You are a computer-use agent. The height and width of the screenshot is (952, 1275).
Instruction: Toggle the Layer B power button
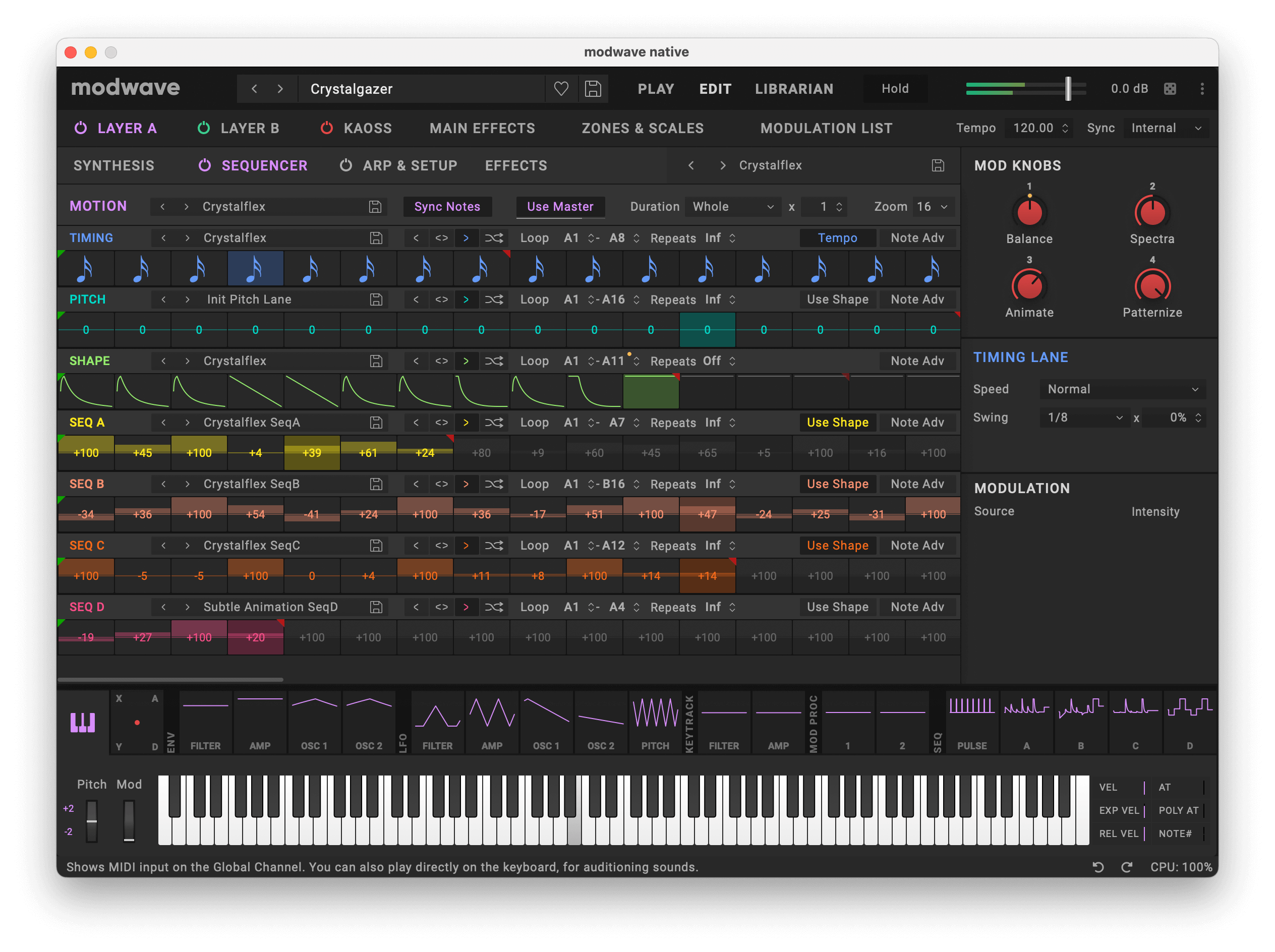click(203, 128)
